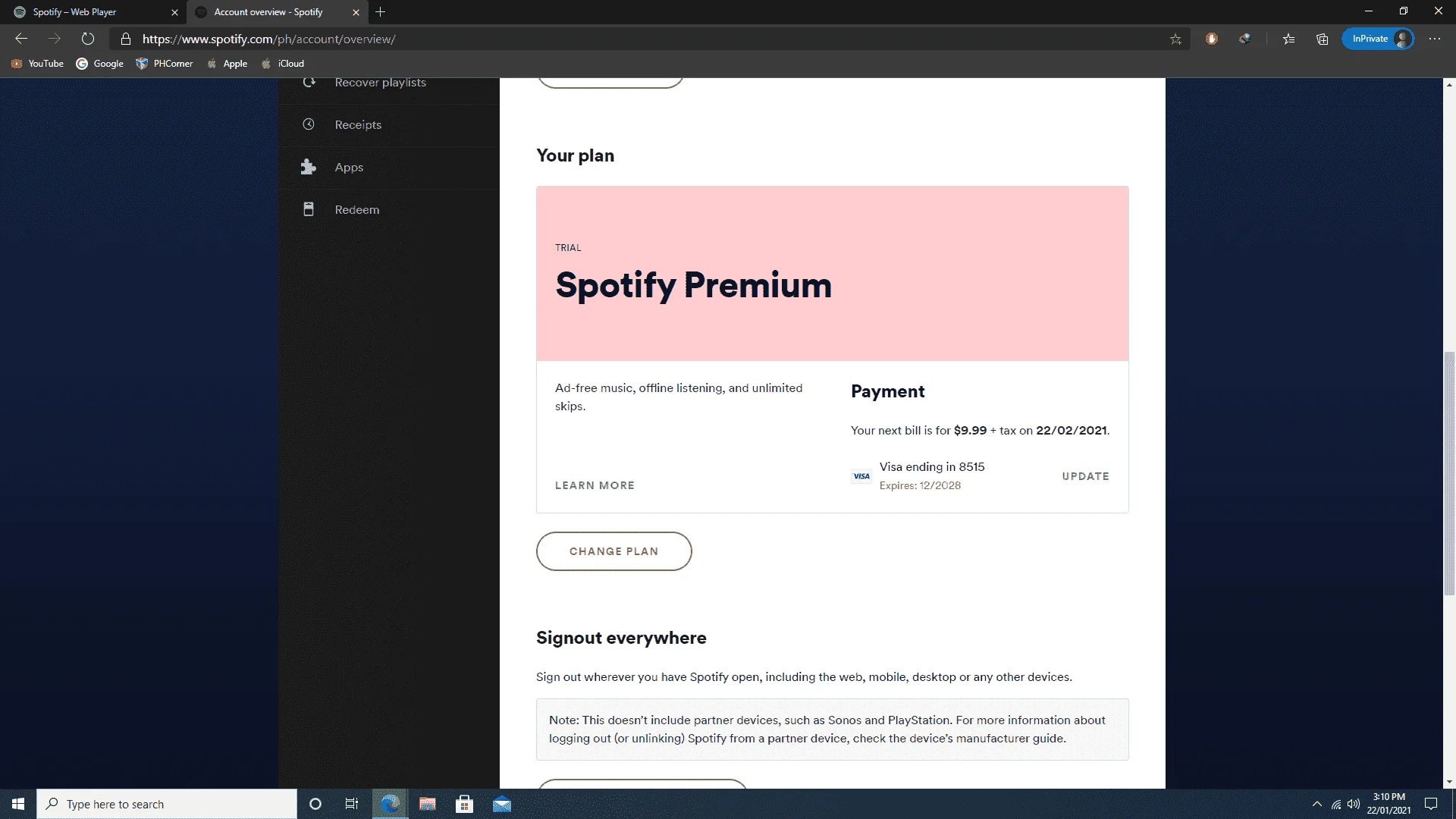Click the Type here to search box
This screenshot has width=1456, height=819.
[x=167, y=804]
